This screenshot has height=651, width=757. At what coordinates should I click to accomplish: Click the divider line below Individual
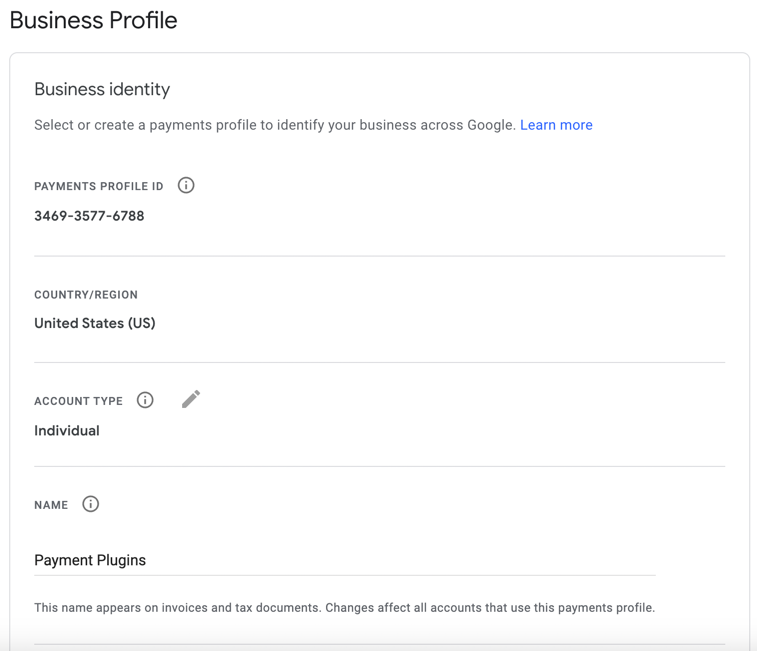pyautogui.click(x=379, y=466)
